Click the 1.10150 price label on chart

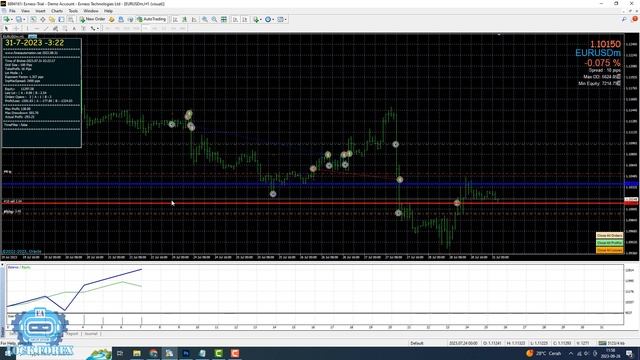[x=605, y=44]
